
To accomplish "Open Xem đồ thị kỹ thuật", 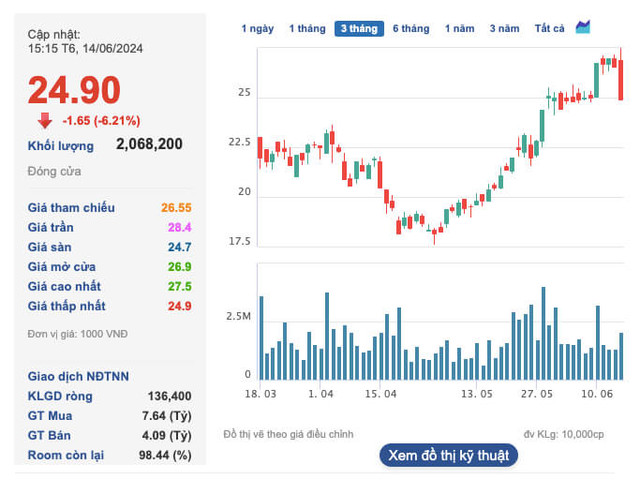I will point(449,455).
